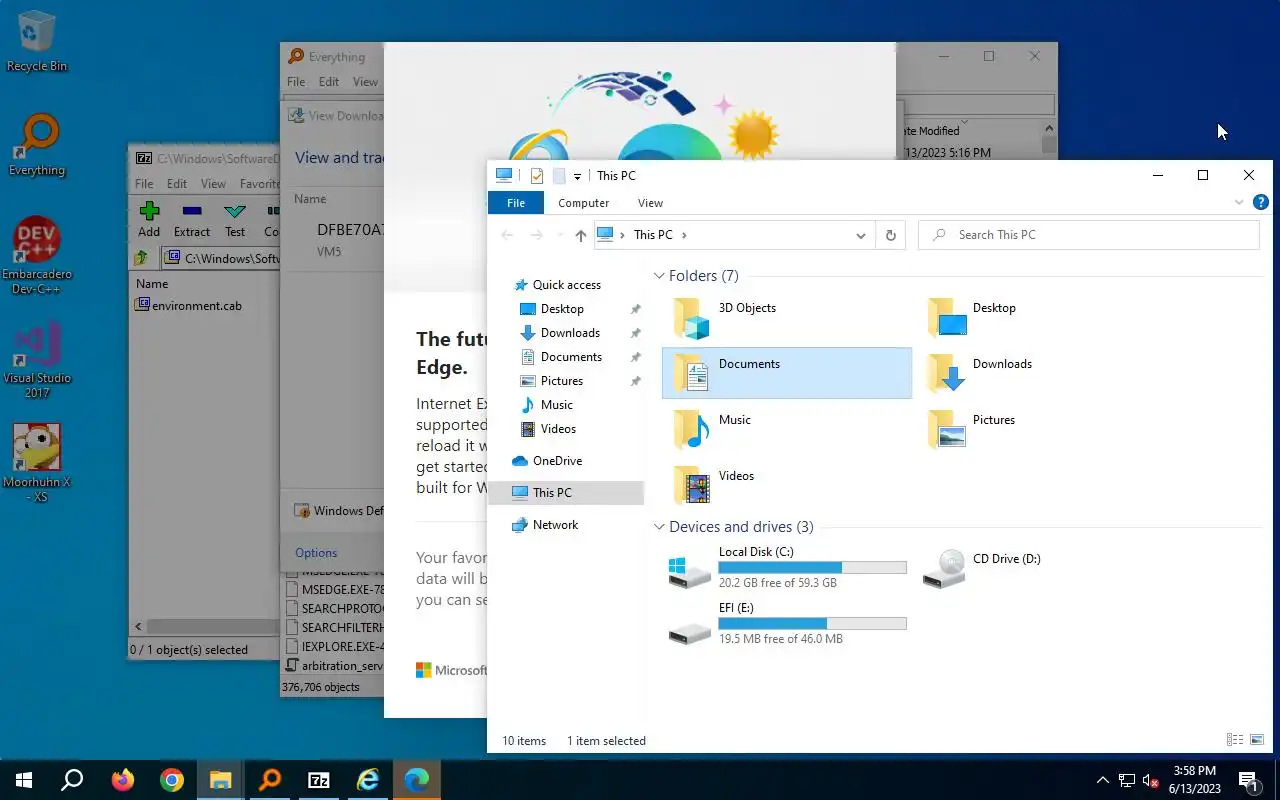Open the File menu in 7-Zip
The height and width of the screenshot is (800, 1280).
click(x=144, y=184)
